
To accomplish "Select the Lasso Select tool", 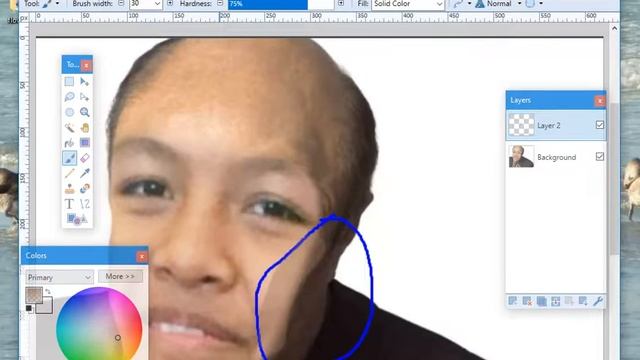I will coord(69,97).
